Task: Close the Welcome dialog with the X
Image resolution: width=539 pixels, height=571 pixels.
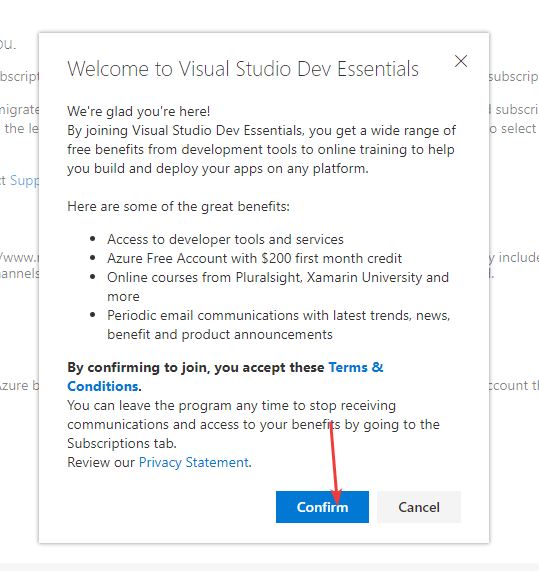Action: 461,61
